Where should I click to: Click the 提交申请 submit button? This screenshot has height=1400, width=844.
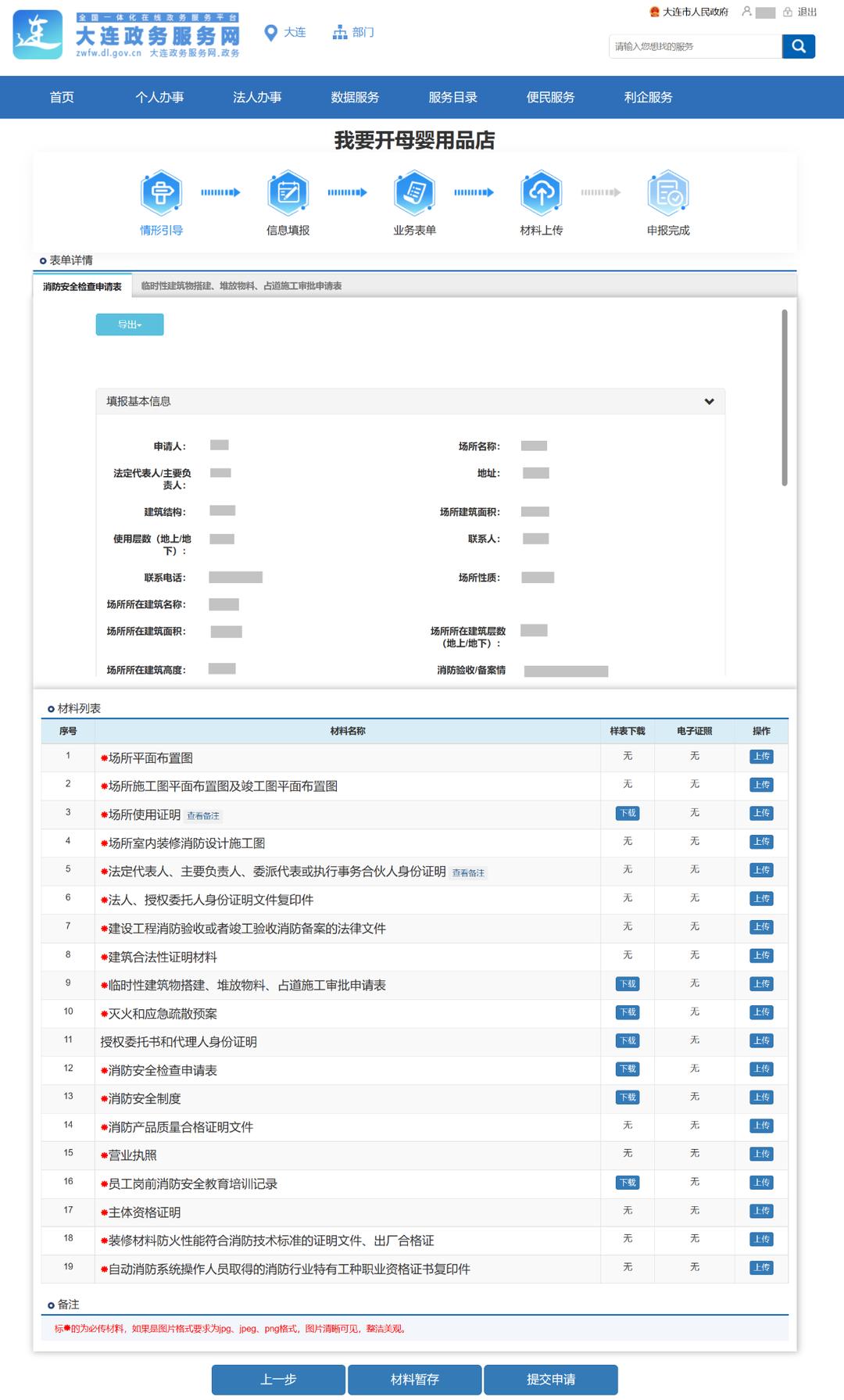551,1380
